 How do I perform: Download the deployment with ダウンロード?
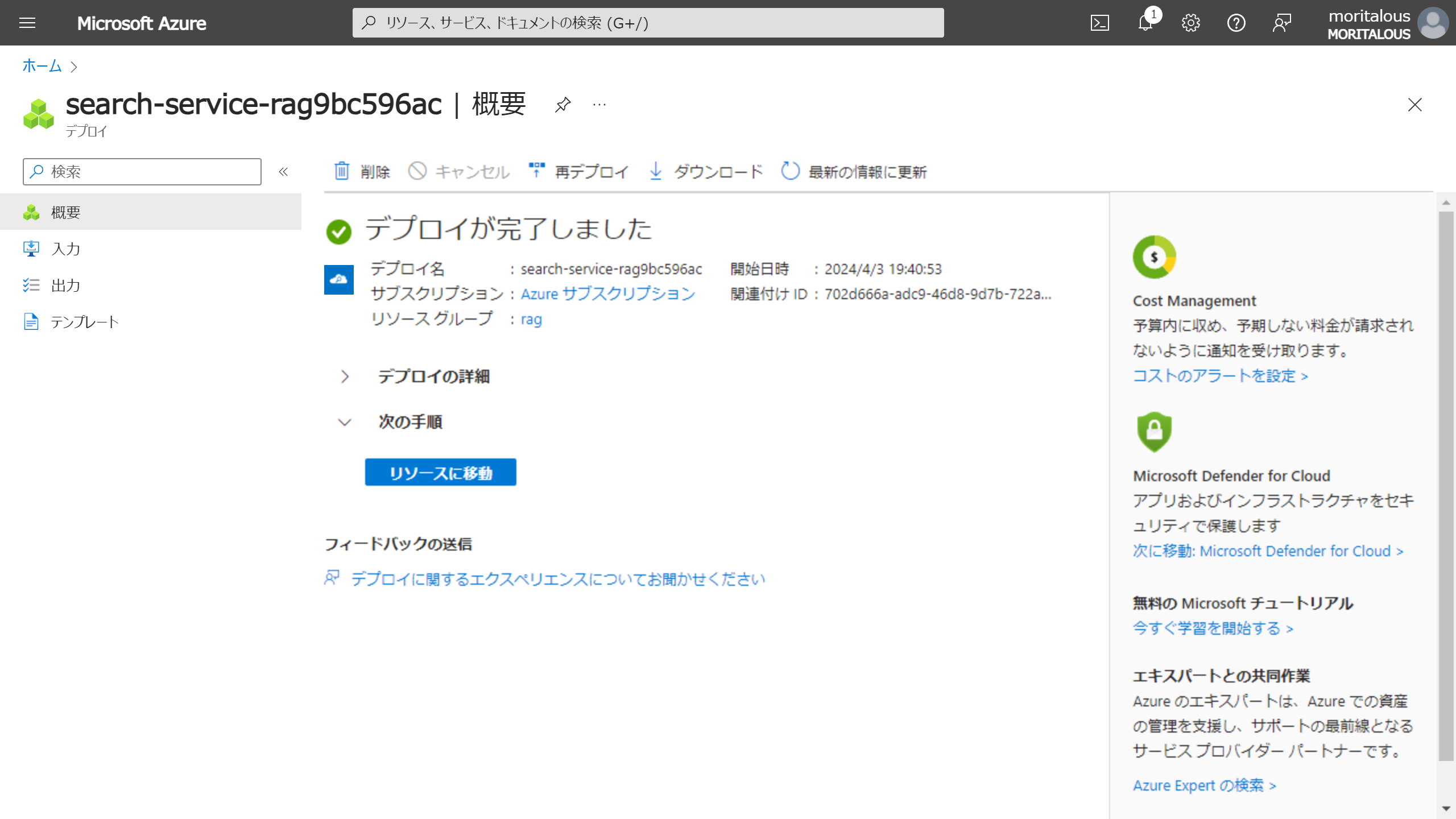click(x=705, y=172)
